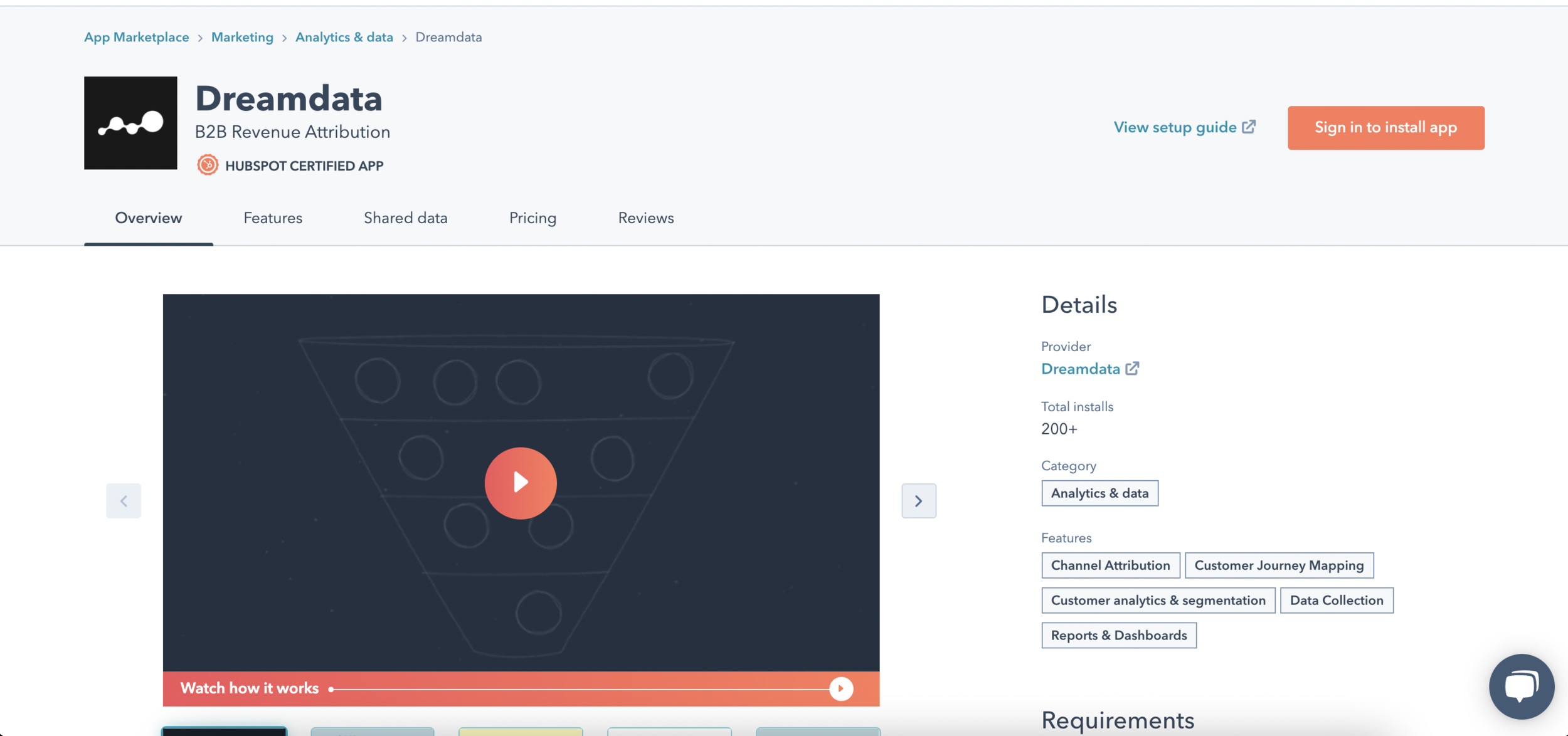Click Sign in to install app

point(1386,127)
